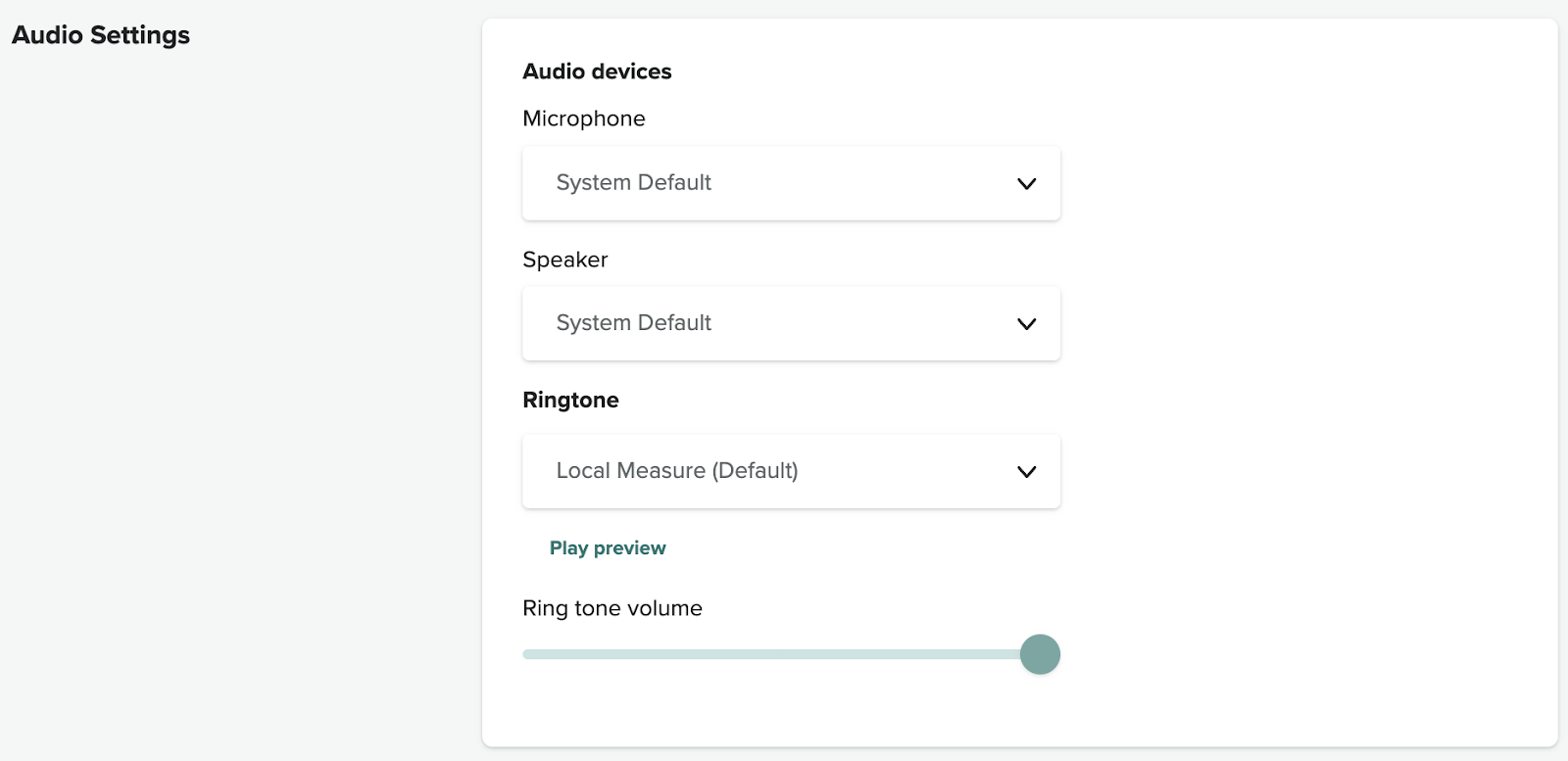Click the Speaker dropdown chevron arrow
Screen dimensions: 1568x761
1026,324
